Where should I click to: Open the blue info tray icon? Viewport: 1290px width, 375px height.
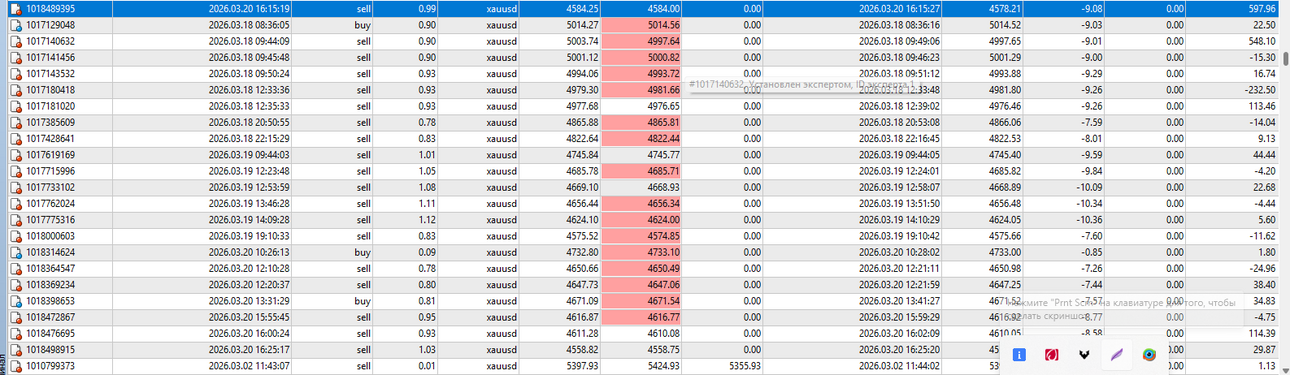[x=1019, y=354]
